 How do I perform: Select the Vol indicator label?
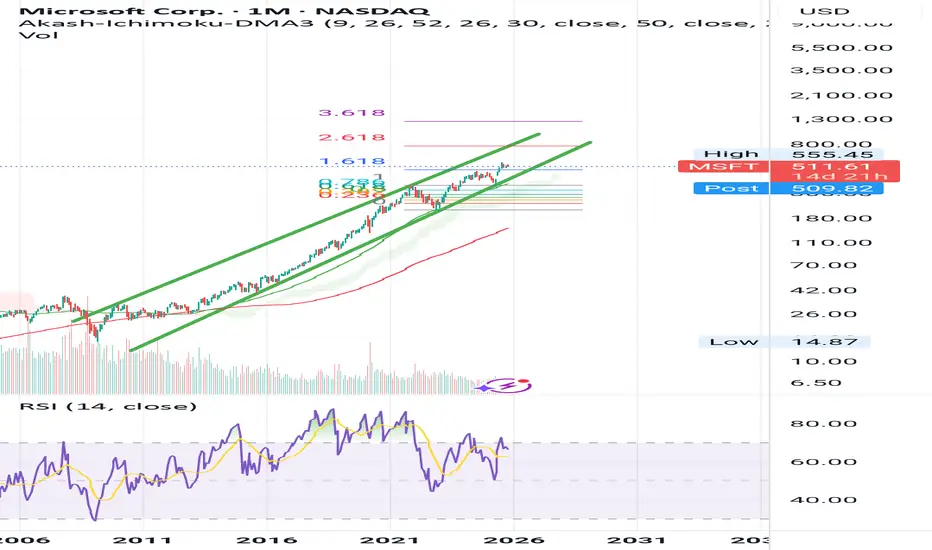[x=39, y=35]
